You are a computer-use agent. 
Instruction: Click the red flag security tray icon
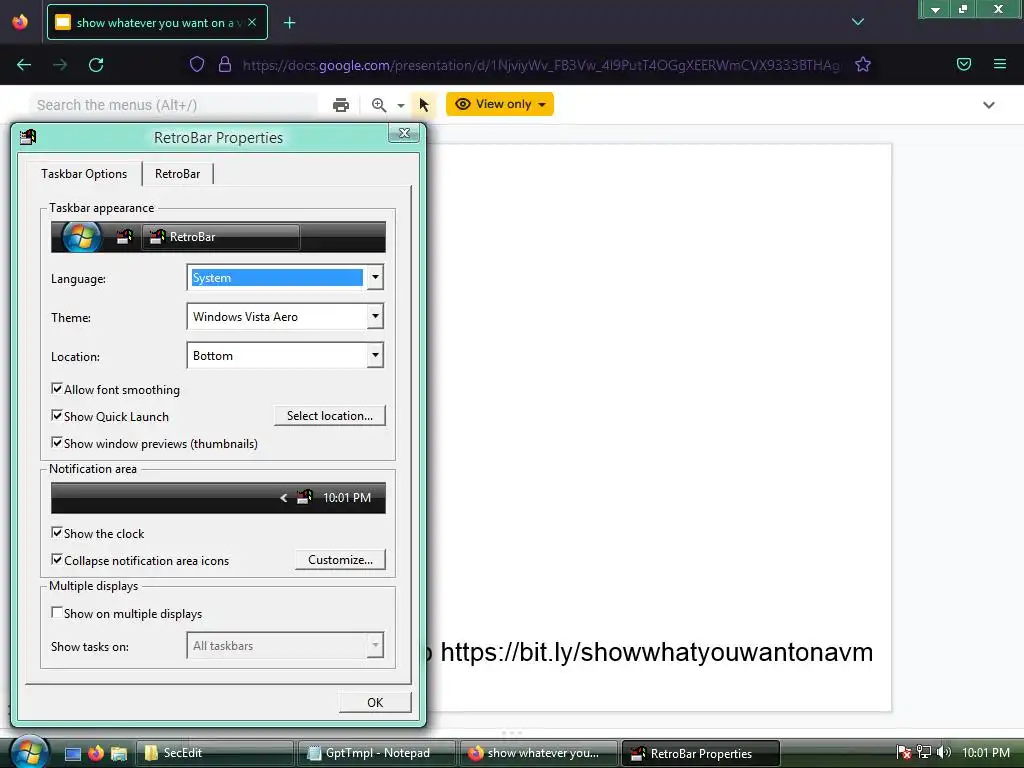[x=904, y=753]
